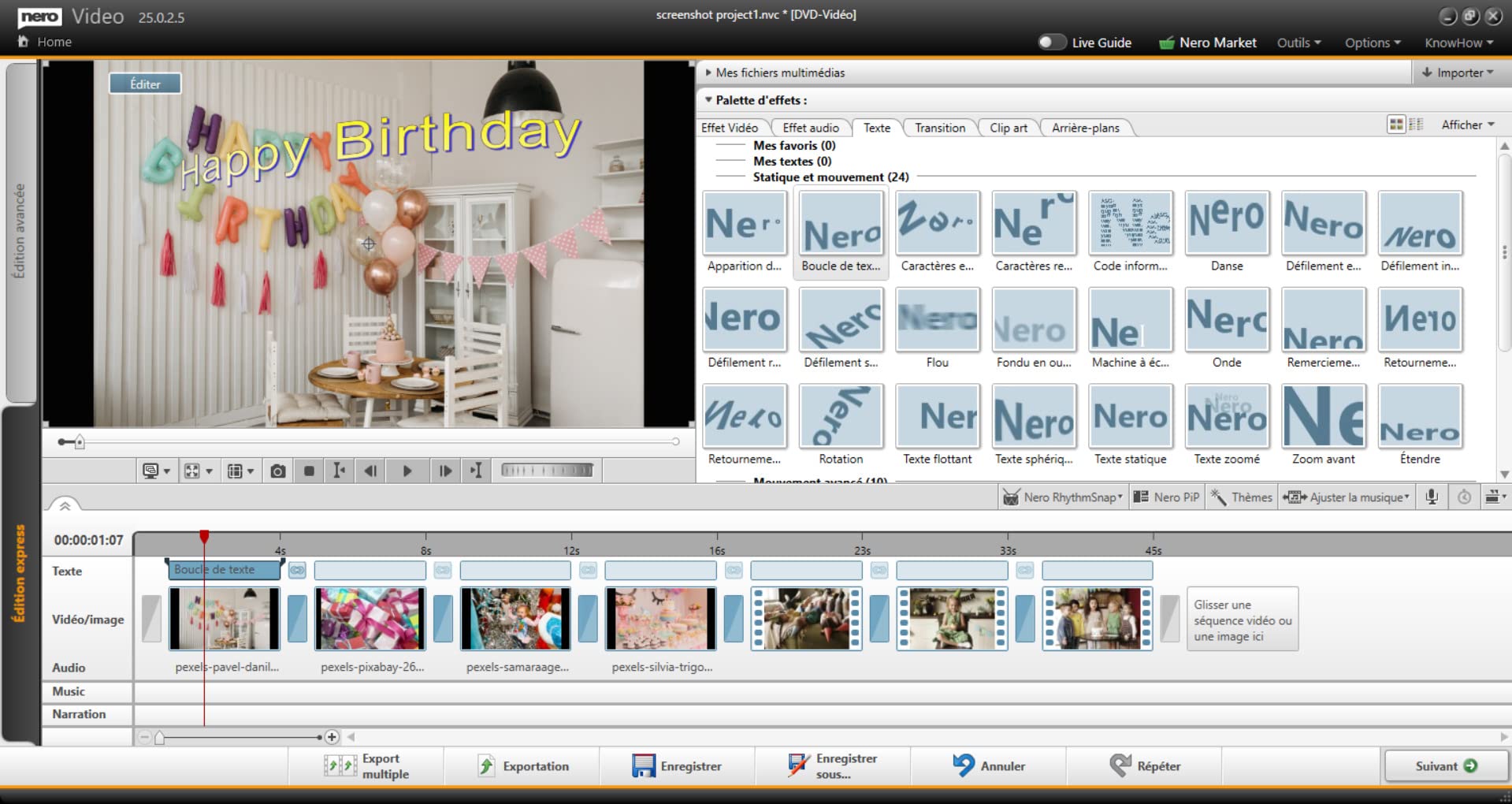Screen dimensions: 1512x804
Task: Go to Home
Action: coord(45,42)
